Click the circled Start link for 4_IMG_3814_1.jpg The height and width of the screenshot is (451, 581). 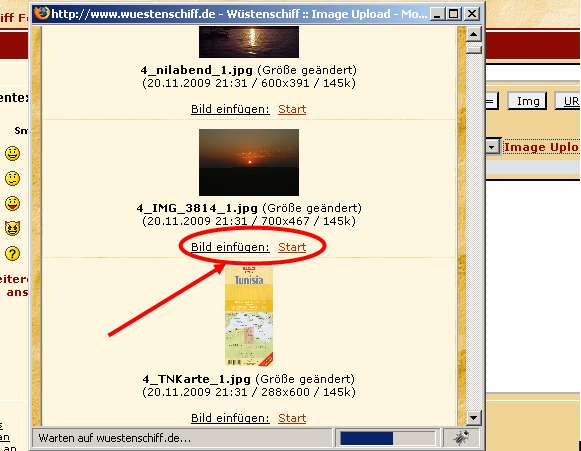click(x=292, y=247)
